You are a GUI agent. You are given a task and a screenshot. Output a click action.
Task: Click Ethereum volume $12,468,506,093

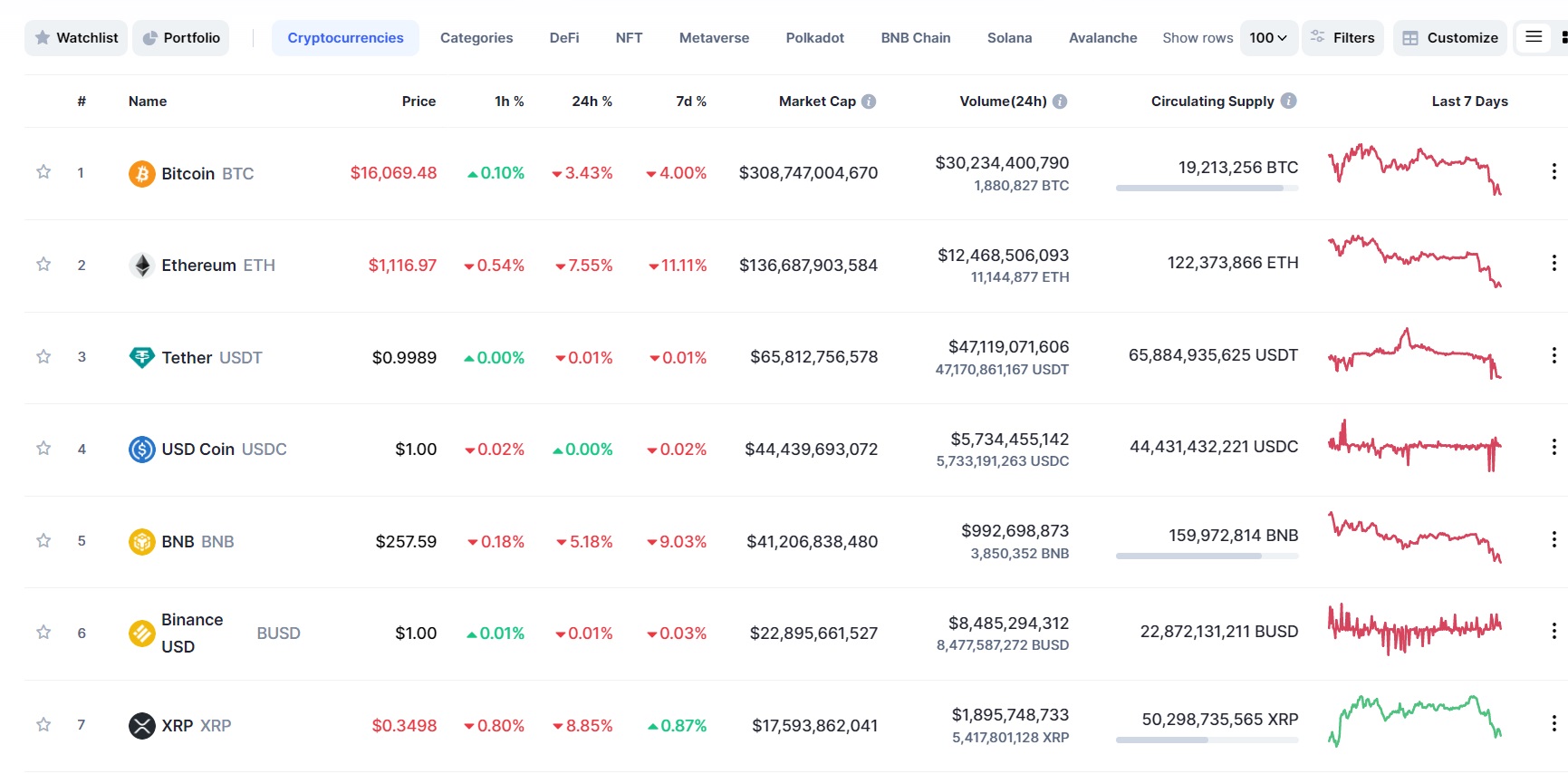coord(1003,256)
